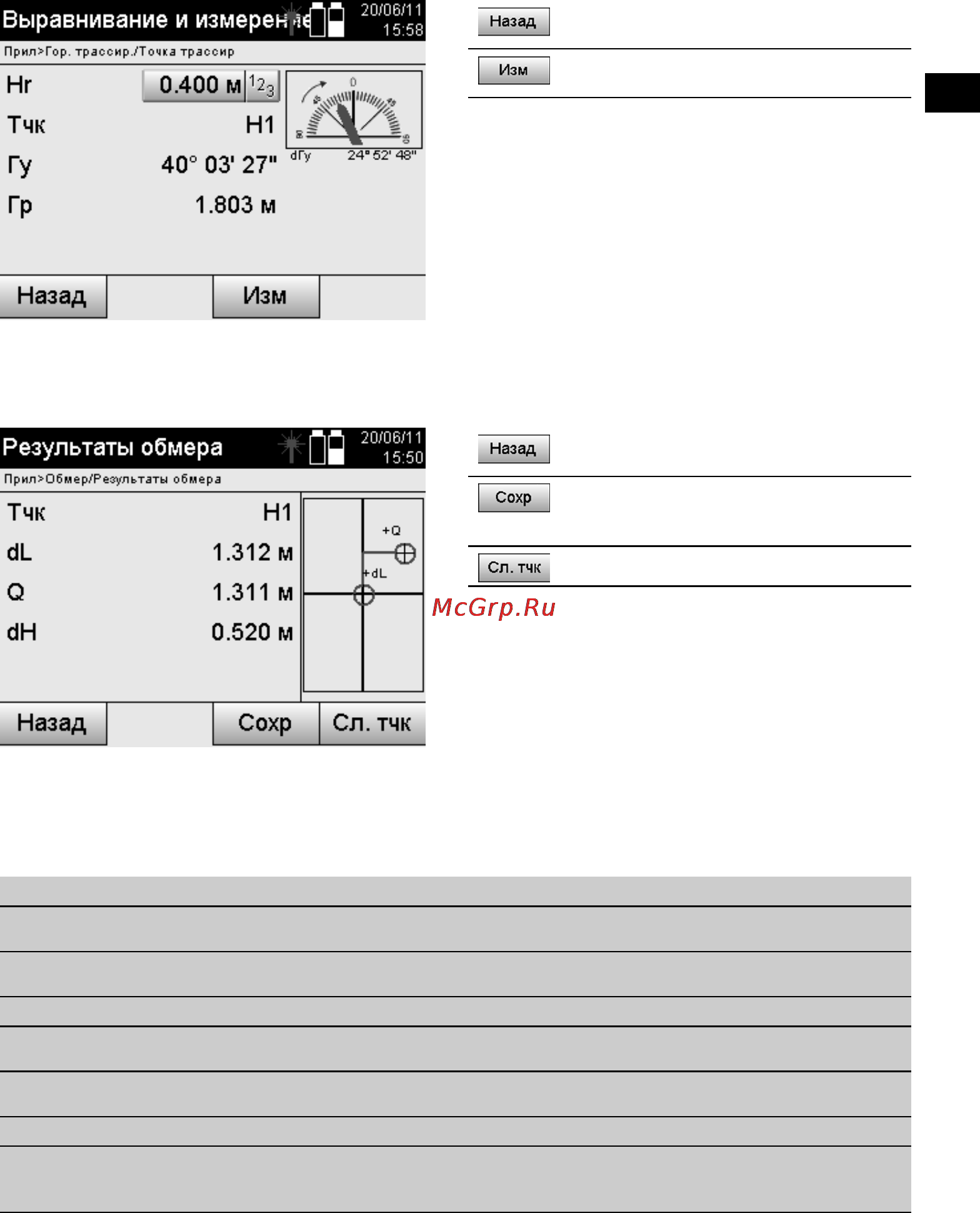Click the dГу readout 24° 52' 48"
Viewport: 980px width, 1213px height.
(x=382, y=156)
